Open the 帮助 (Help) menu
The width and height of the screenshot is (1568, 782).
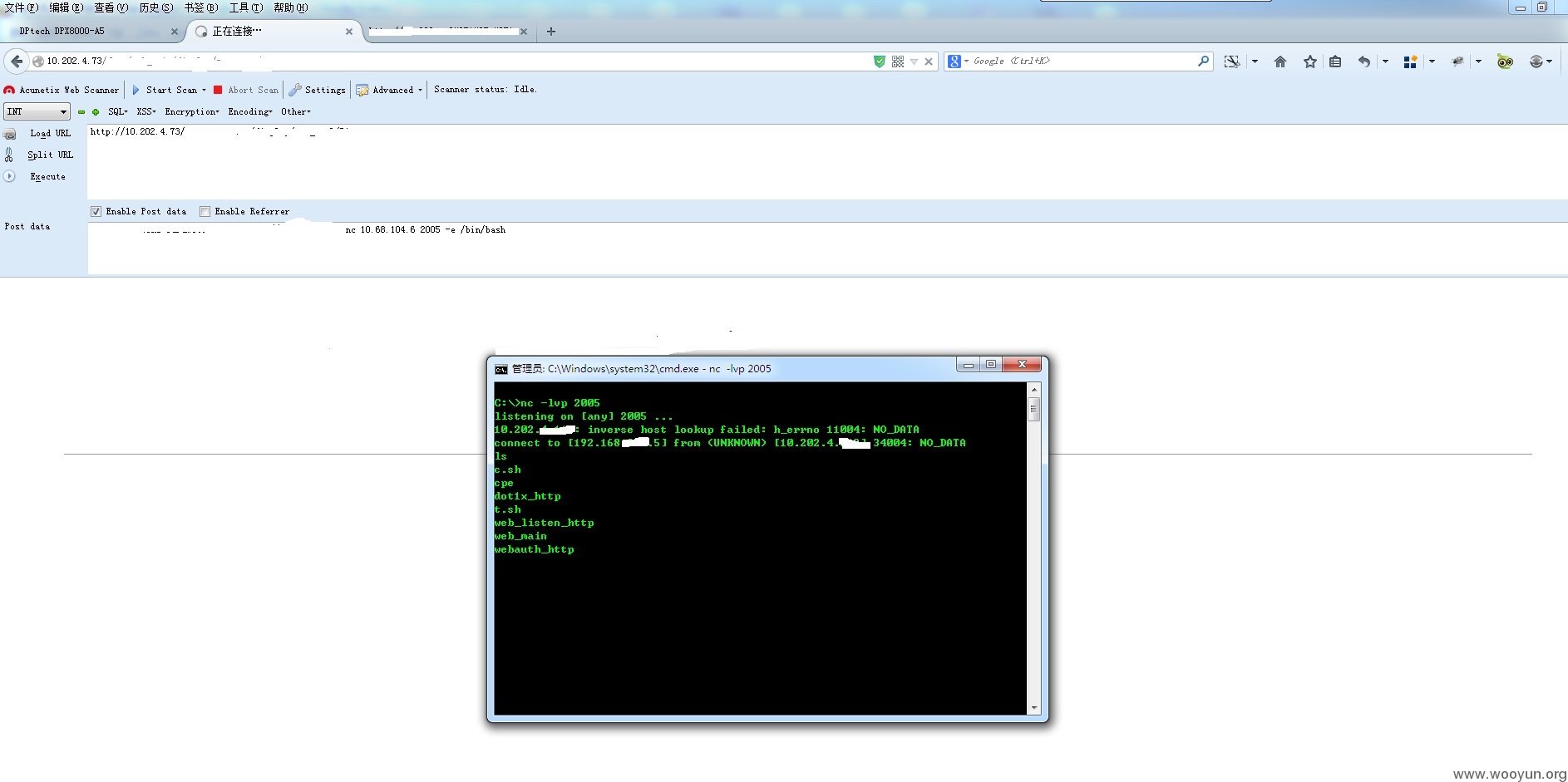click(x=291, y=7)
